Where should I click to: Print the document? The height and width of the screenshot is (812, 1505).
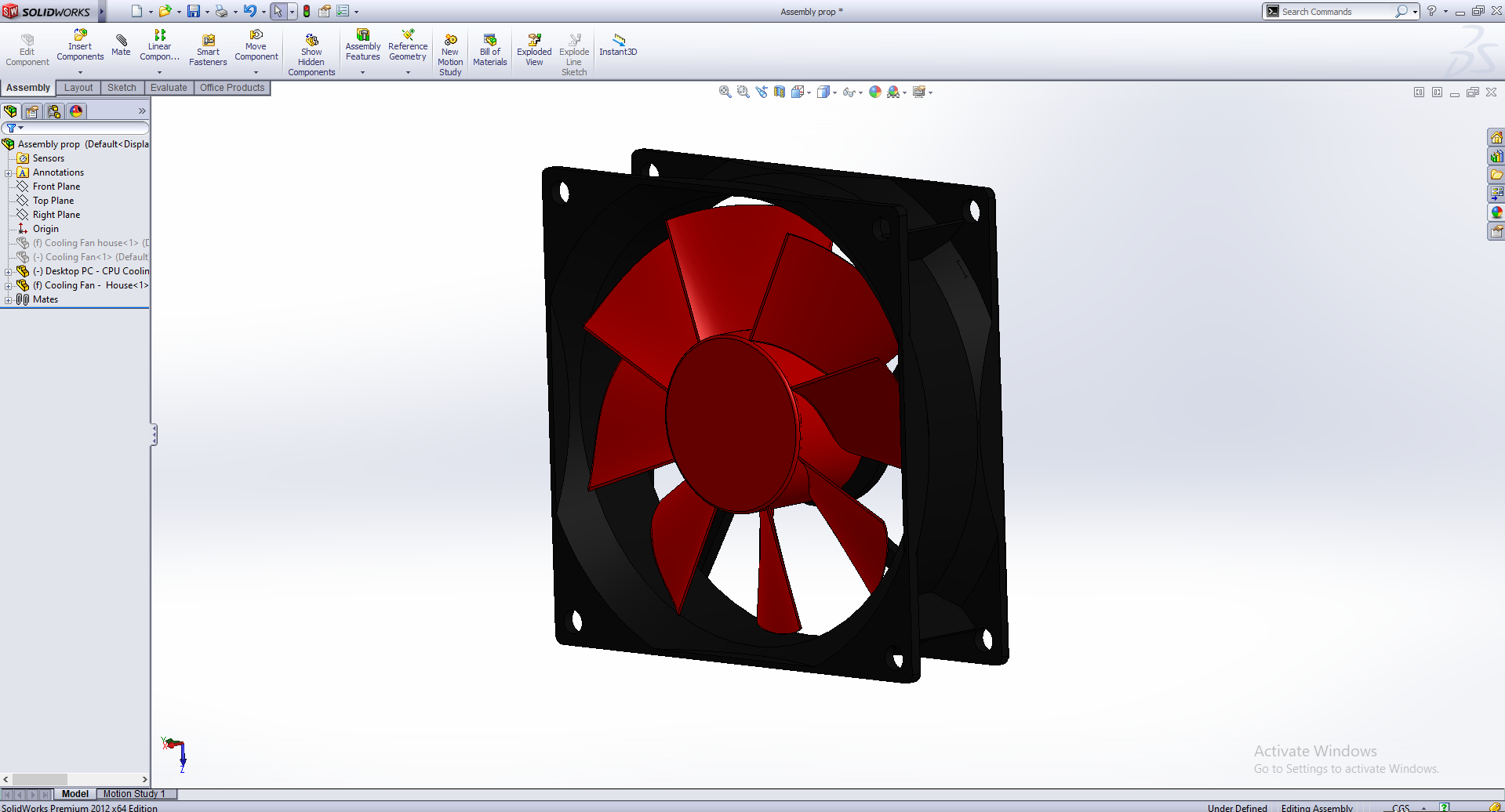click(221, 11)
